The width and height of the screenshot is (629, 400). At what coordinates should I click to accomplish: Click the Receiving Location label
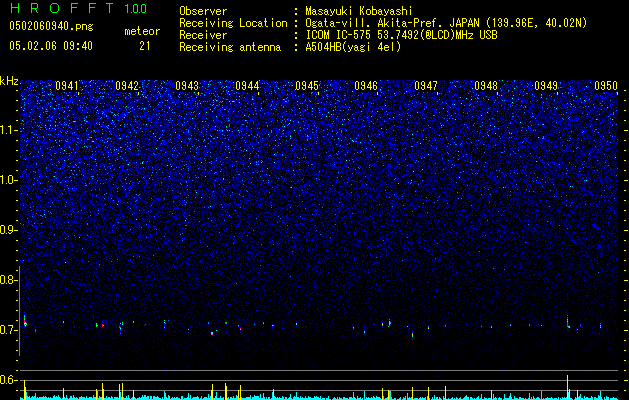click(233, 23)
